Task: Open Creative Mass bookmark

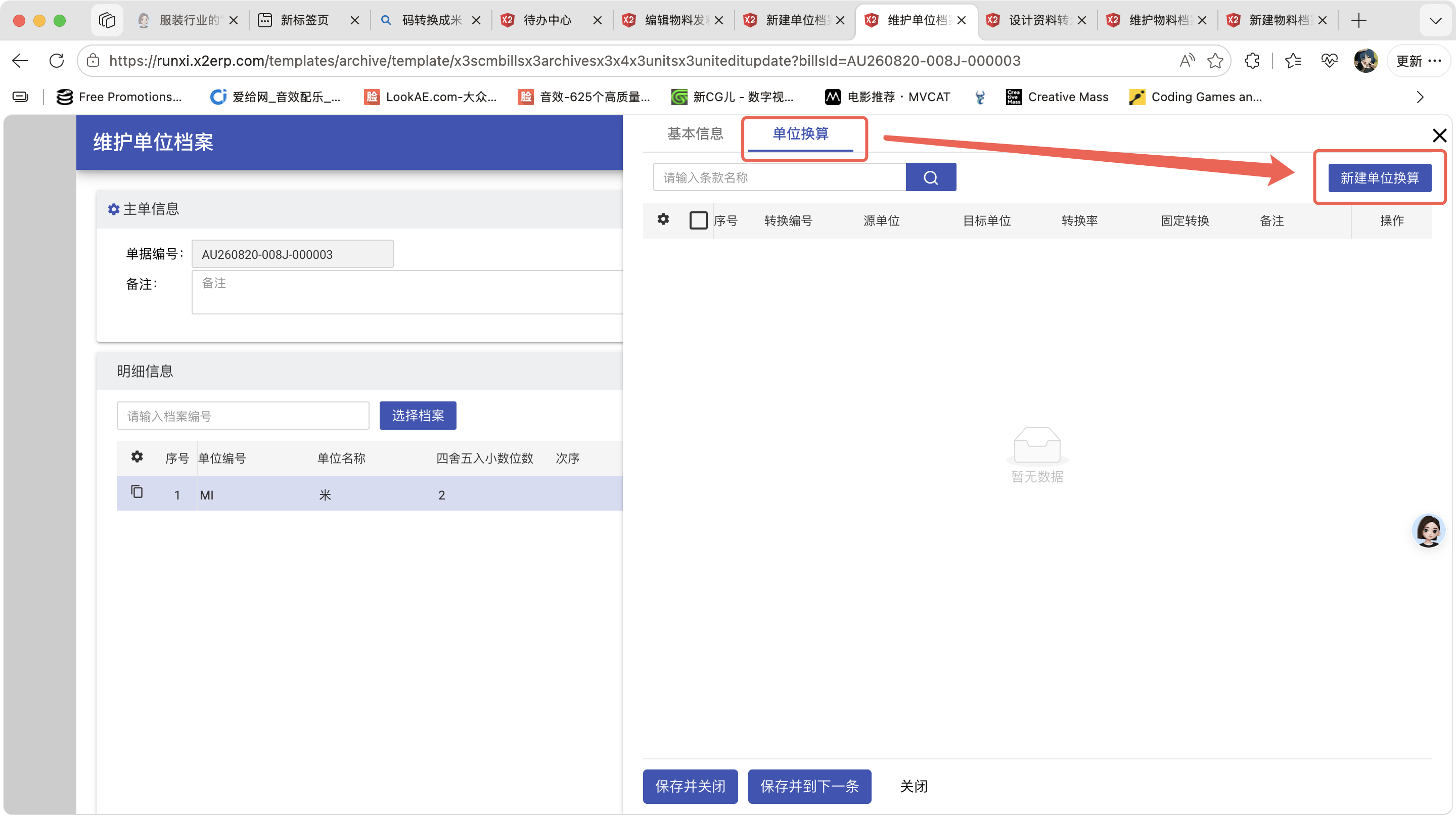Action: click(1057, 97)
